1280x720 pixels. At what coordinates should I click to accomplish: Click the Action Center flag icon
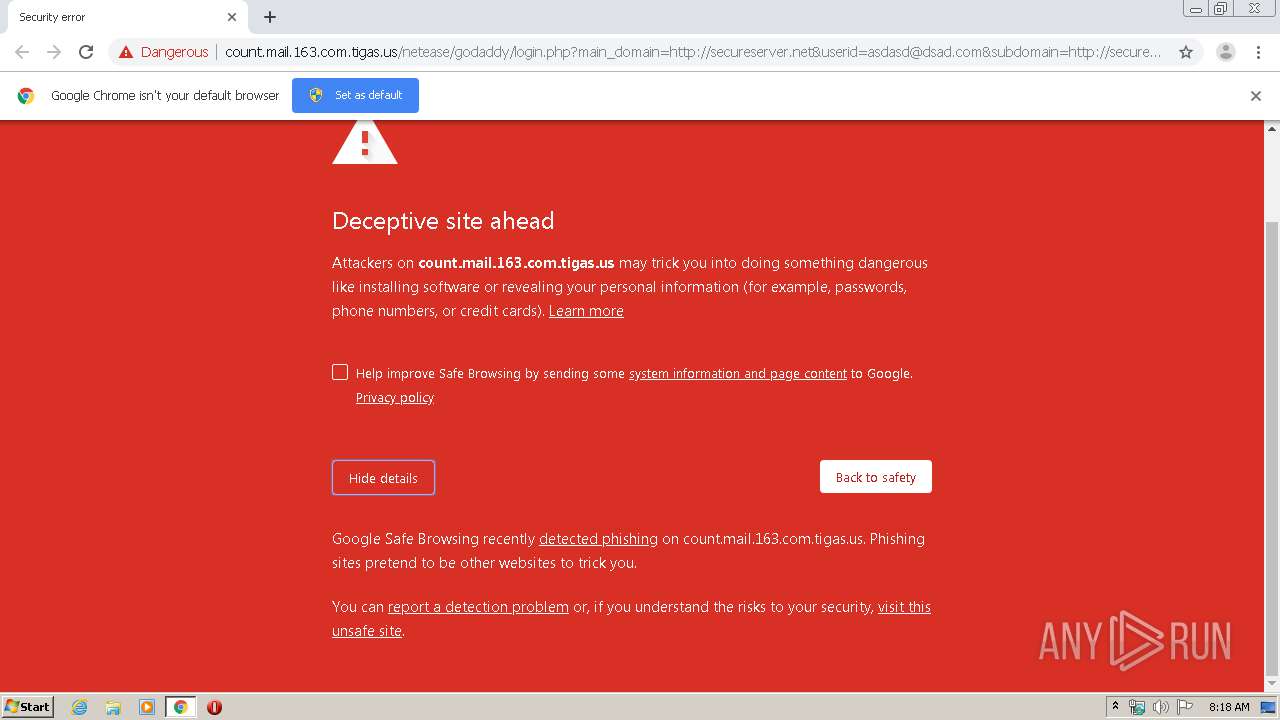click(1185, 707)
